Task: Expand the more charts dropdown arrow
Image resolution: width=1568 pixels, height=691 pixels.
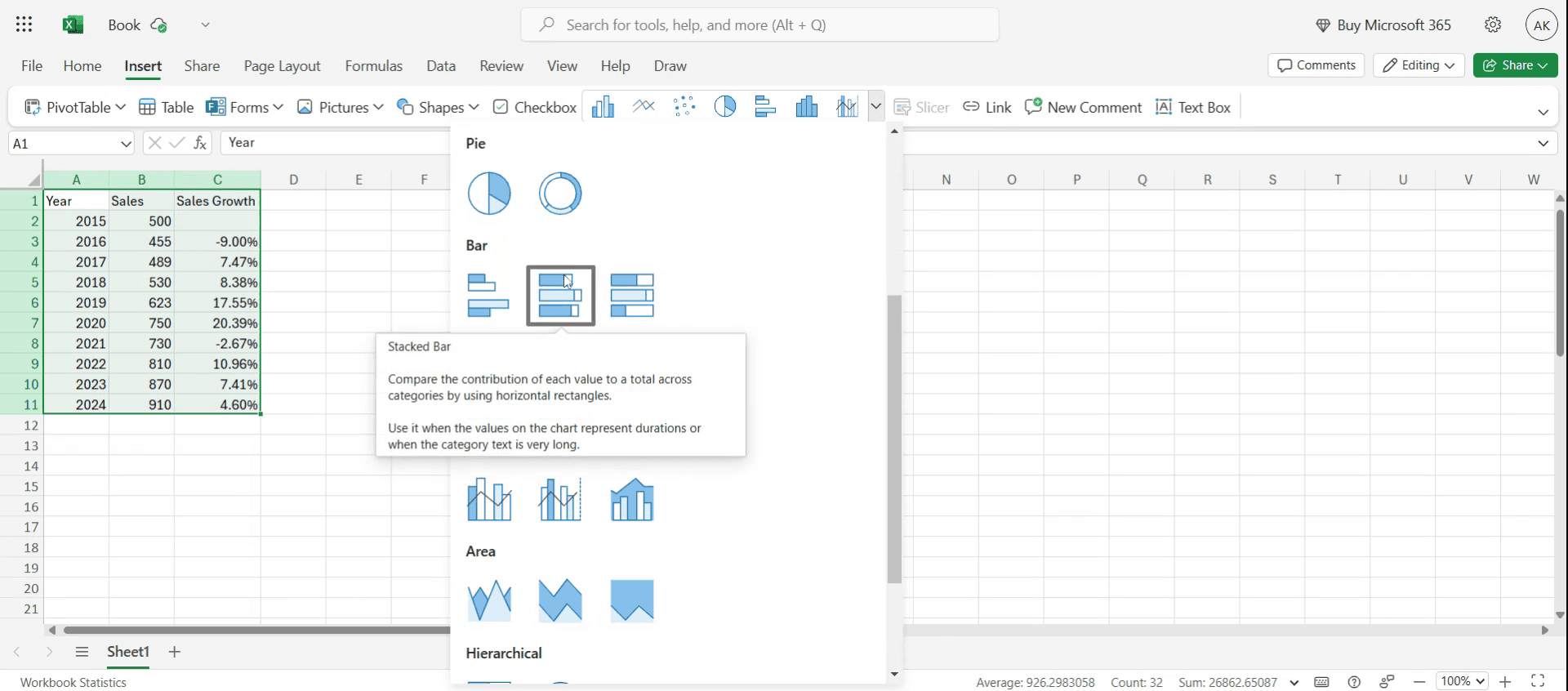Action: [x=876, y=107]
